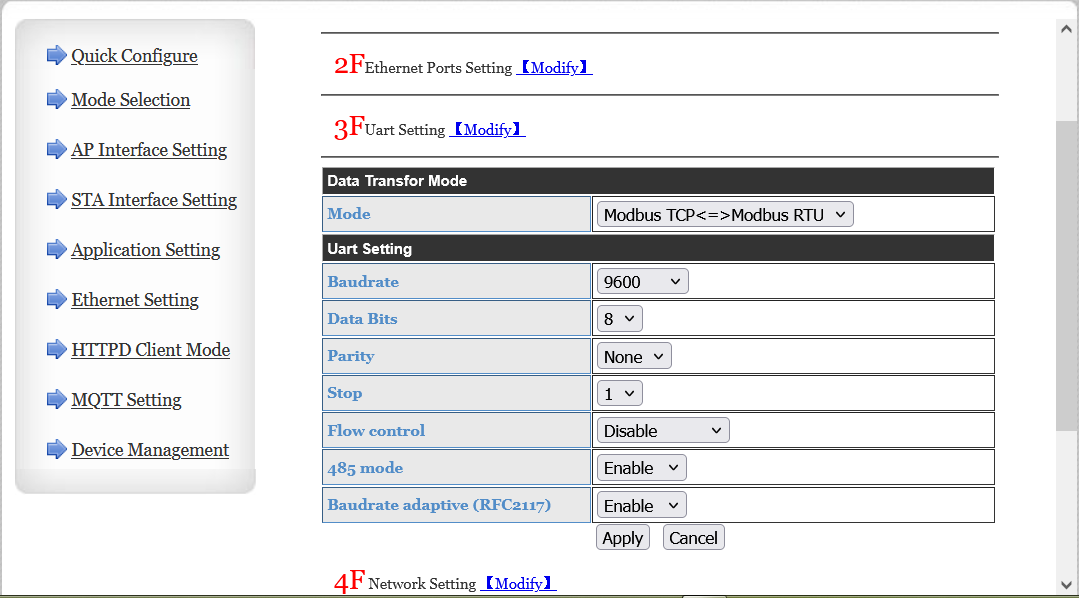Click the scrollbar down arrow

(x=1067, y=585)
